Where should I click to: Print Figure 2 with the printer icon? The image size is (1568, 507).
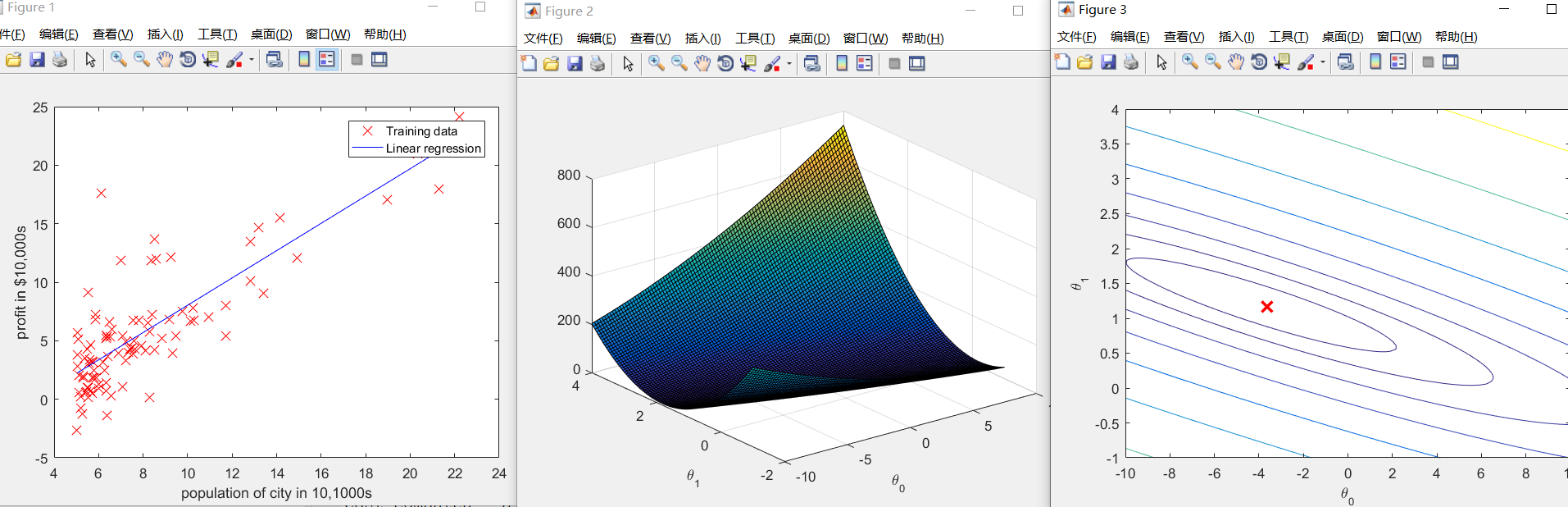click(x=598, y=64)
